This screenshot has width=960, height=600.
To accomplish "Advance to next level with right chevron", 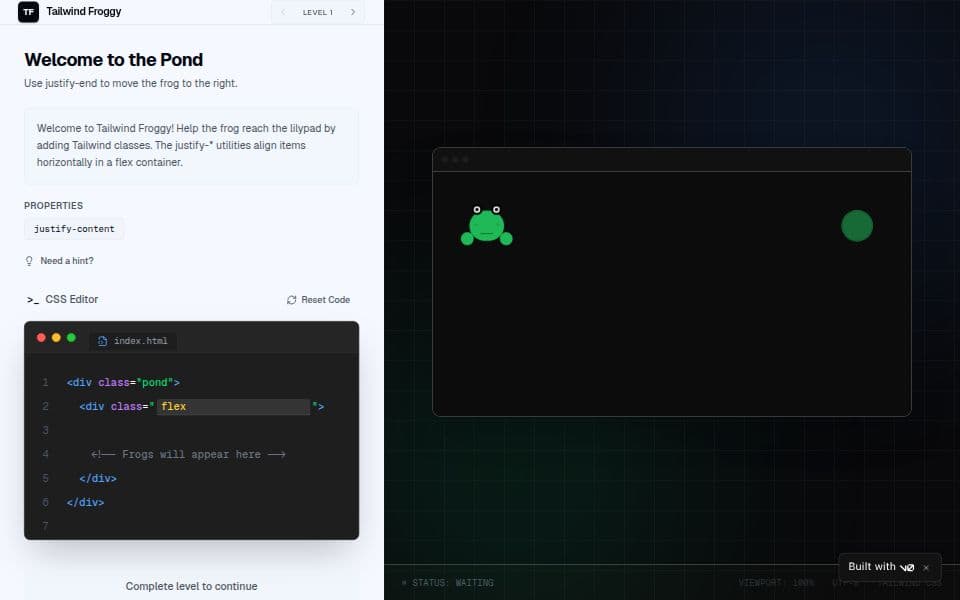I will [x=352, y=12].
